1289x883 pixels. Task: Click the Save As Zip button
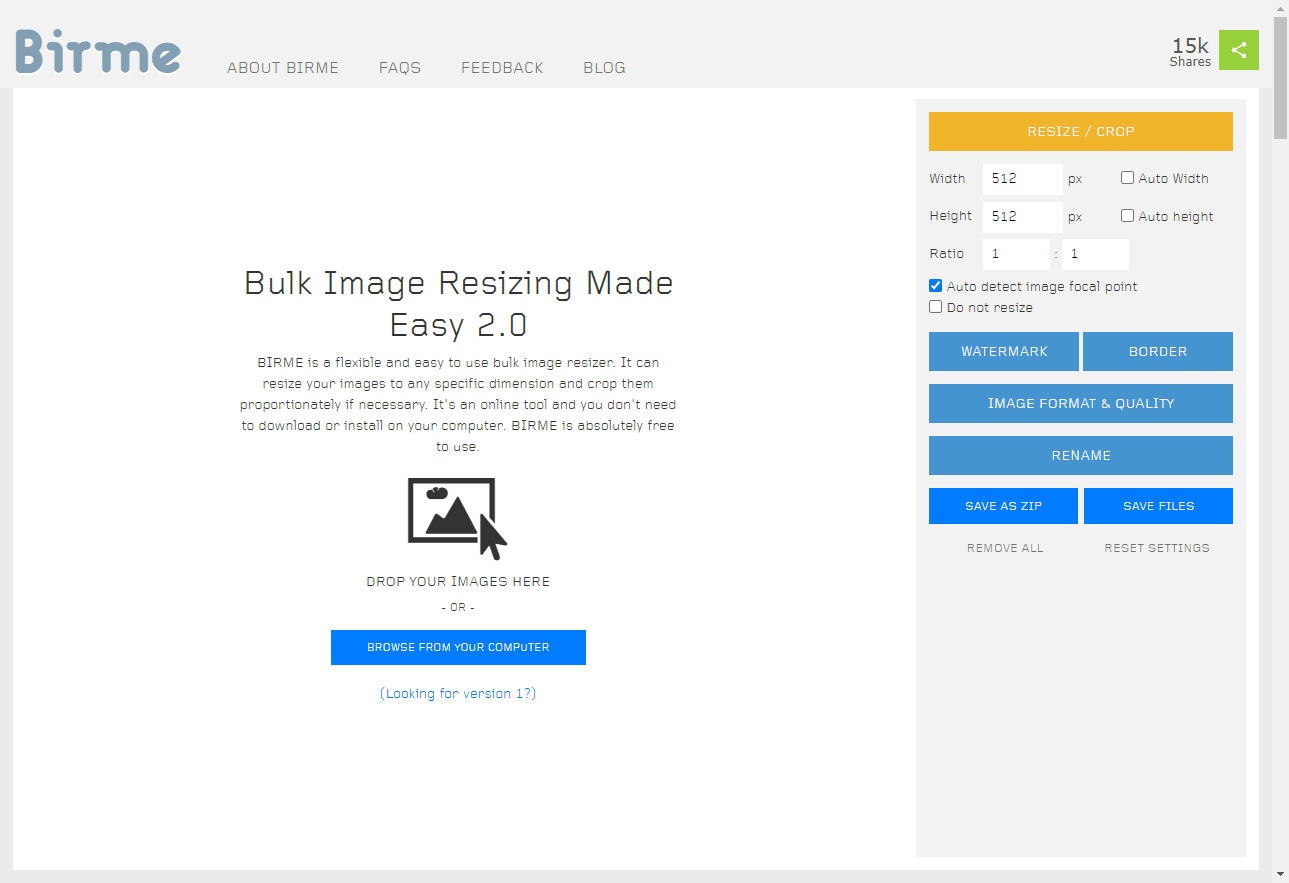pyautogui.click(x=1003, y=506)
